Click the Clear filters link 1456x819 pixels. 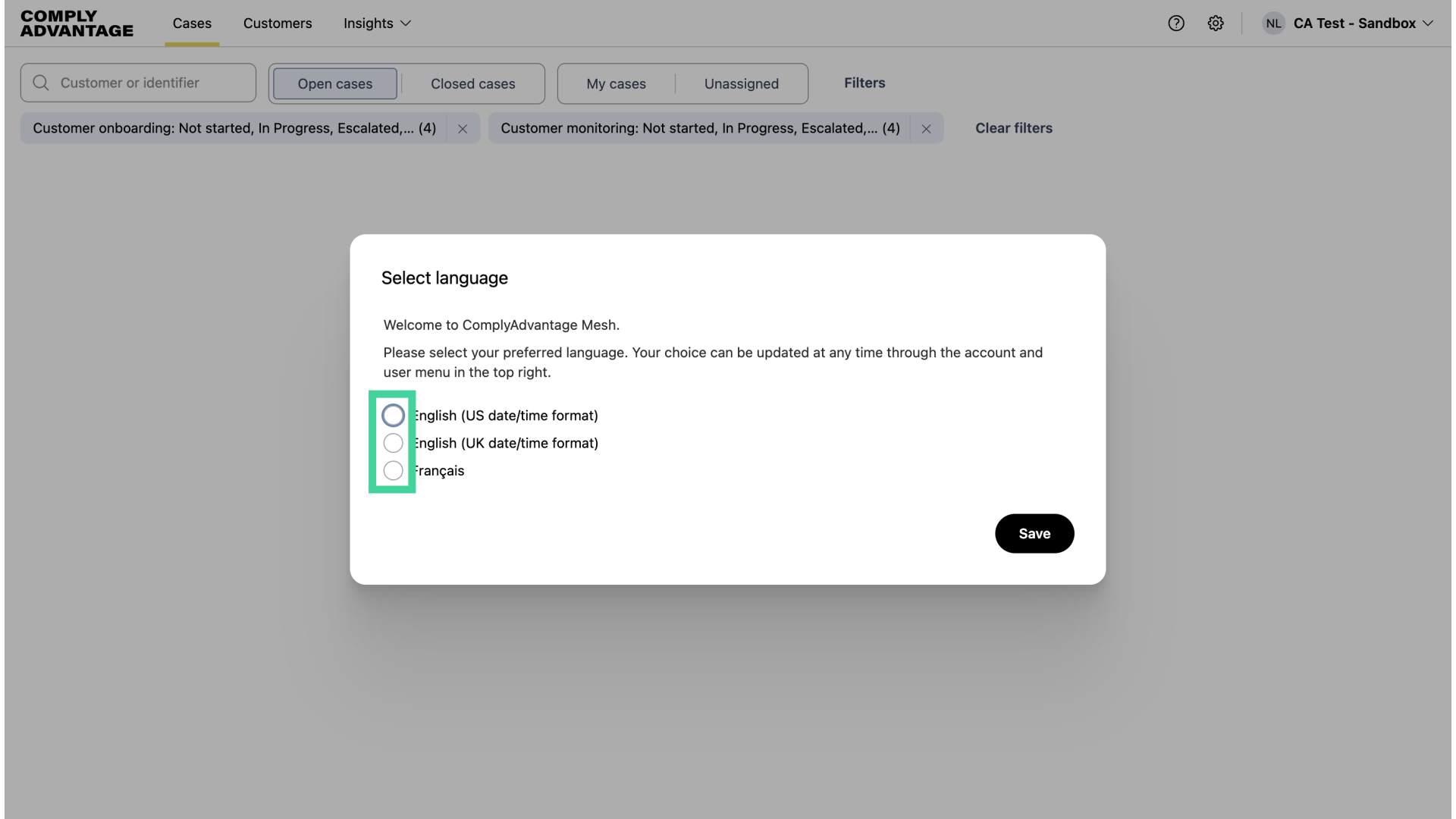(x=1013, y=128)
